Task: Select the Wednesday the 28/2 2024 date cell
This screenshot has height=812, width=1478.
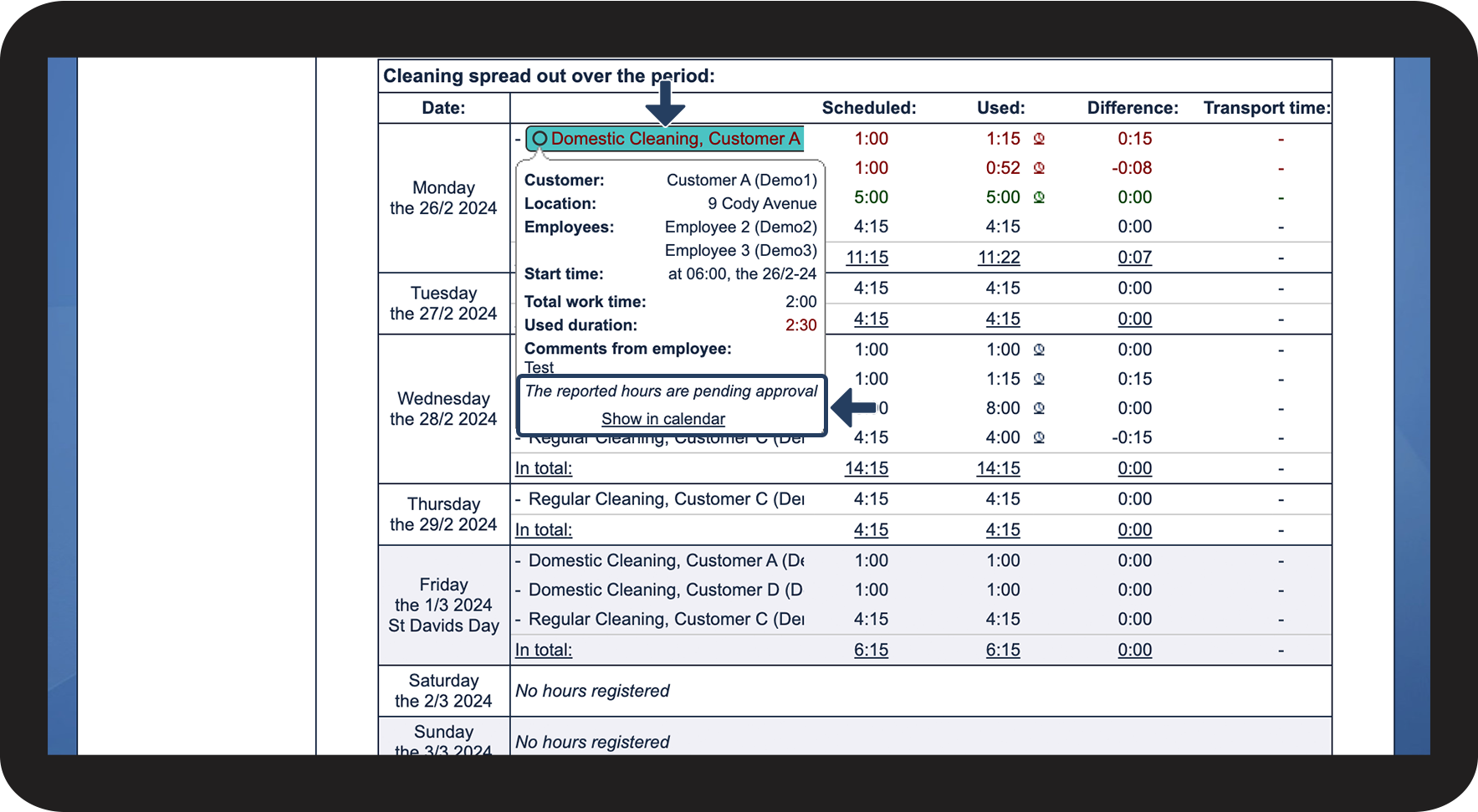Action: coord(444,409)
